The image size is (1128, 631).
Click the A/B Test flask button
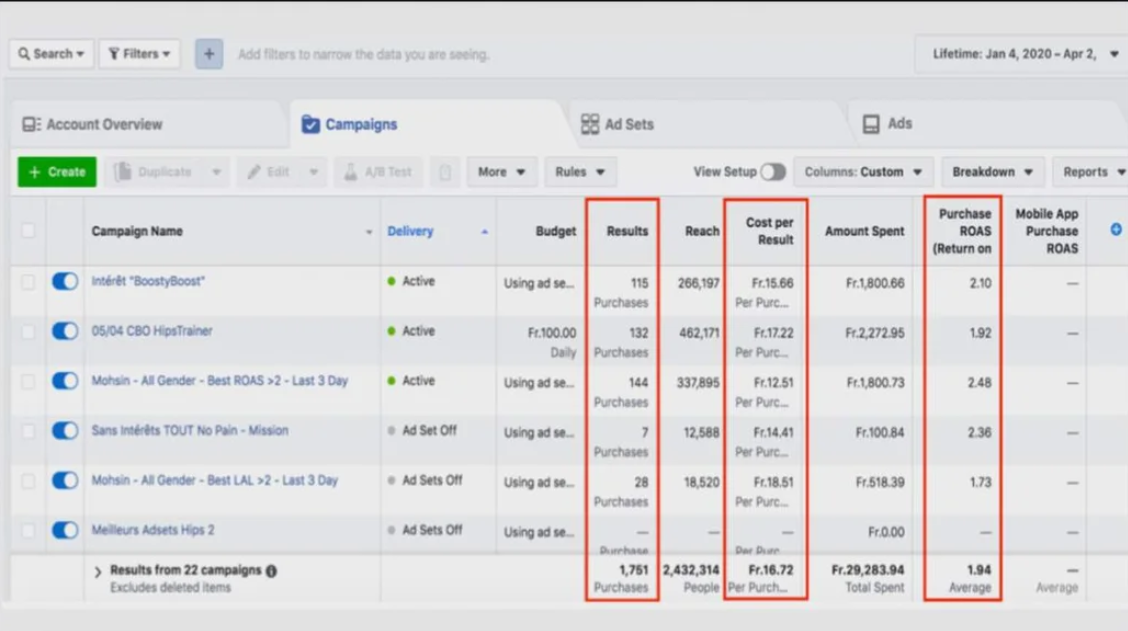tap(378, 172)
